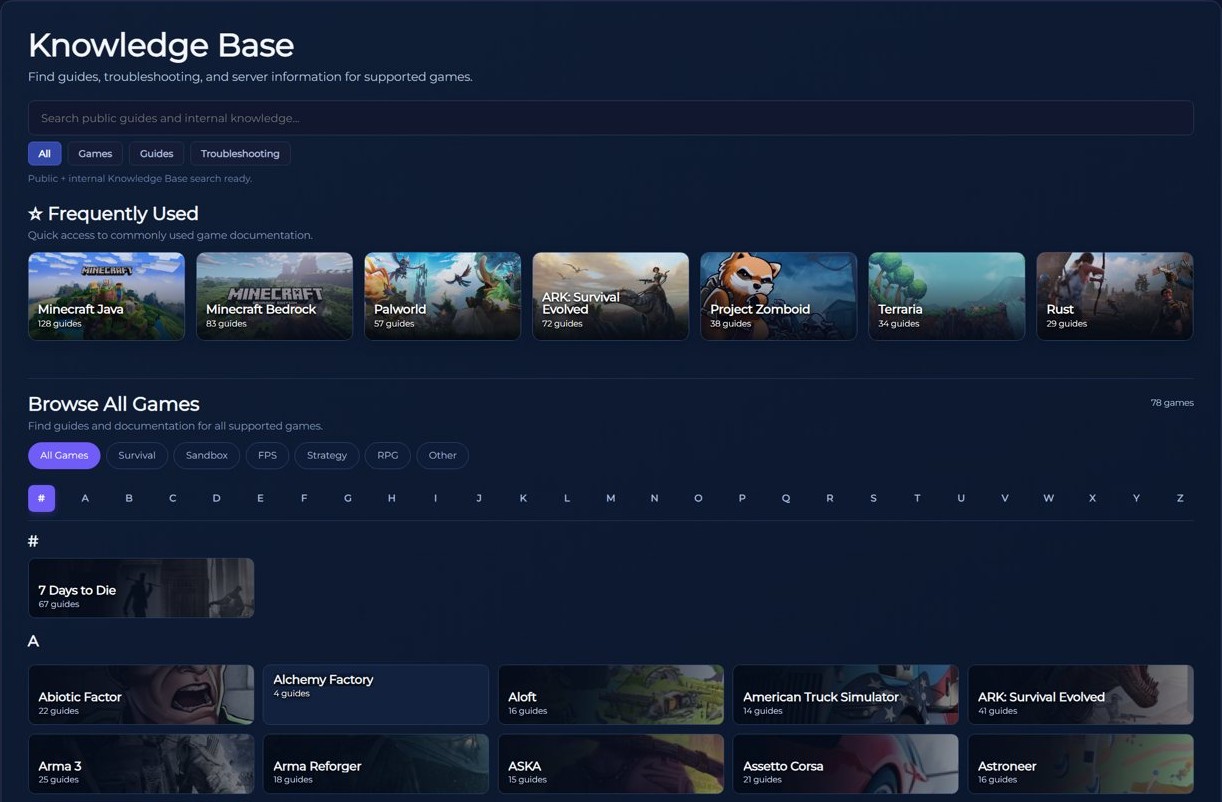The height and width of the screenshot is (802, 1222).
Task: Jump to letter G in alphabet index
Action: [348, 498]
